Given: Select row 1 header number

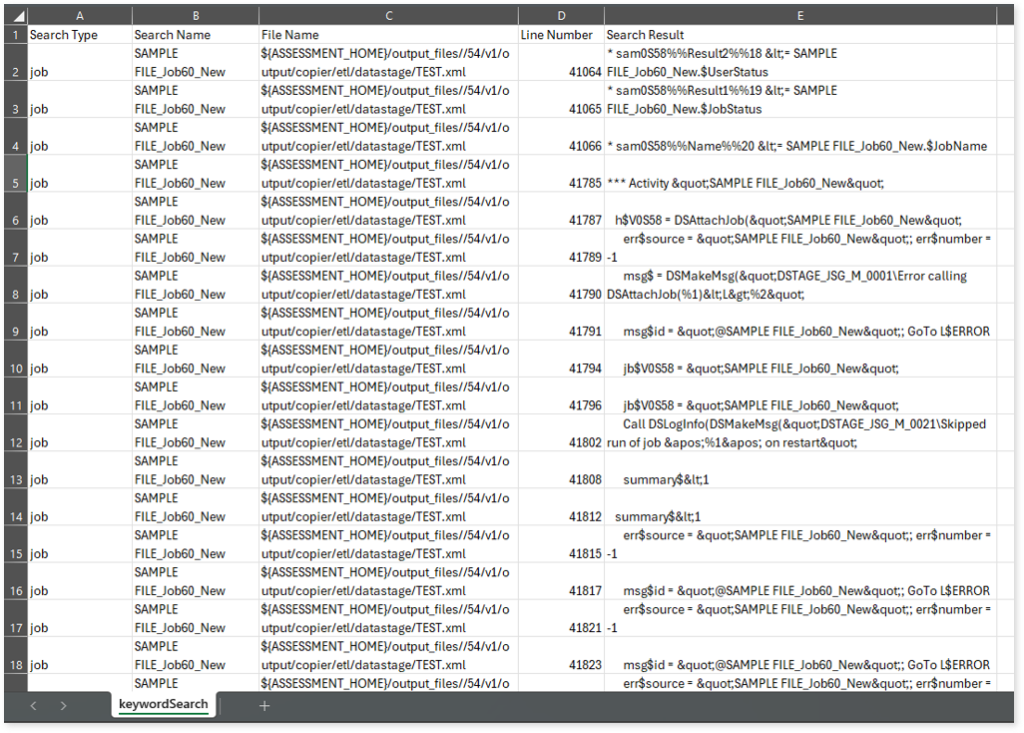Looking at the screenshot, I should pyautogui.click(x=15, y=35).
